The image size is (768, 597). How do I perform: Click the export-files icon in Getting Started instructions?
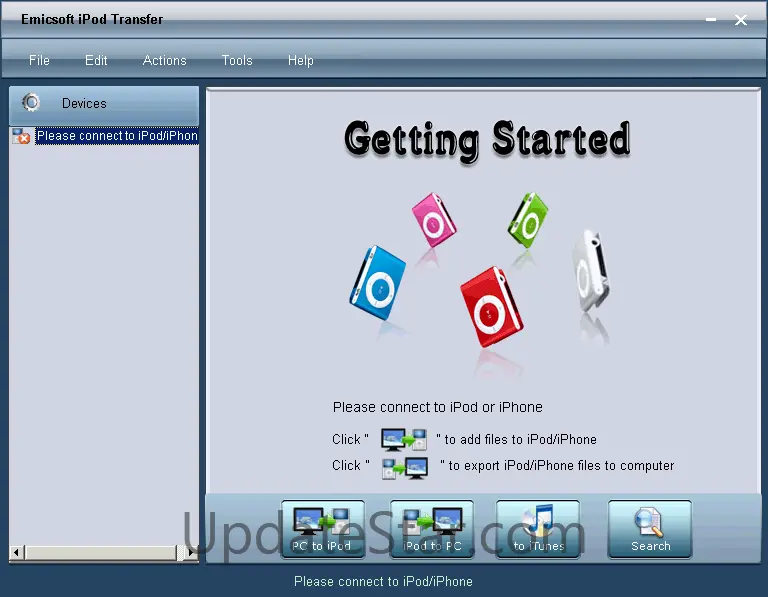point(405,468)
